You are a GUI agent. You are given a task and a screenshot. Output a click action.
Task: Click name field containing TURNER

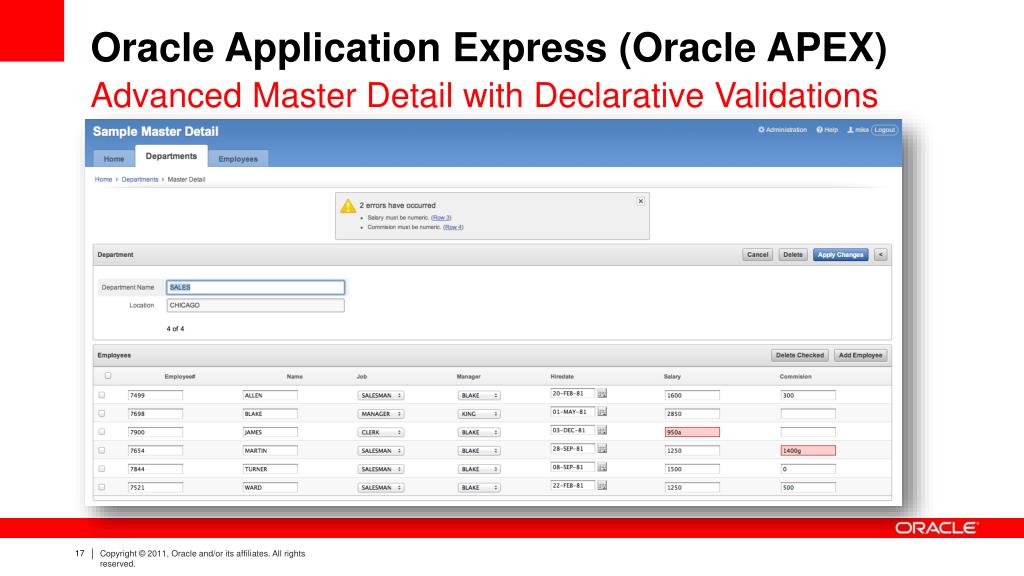[270, 469]
